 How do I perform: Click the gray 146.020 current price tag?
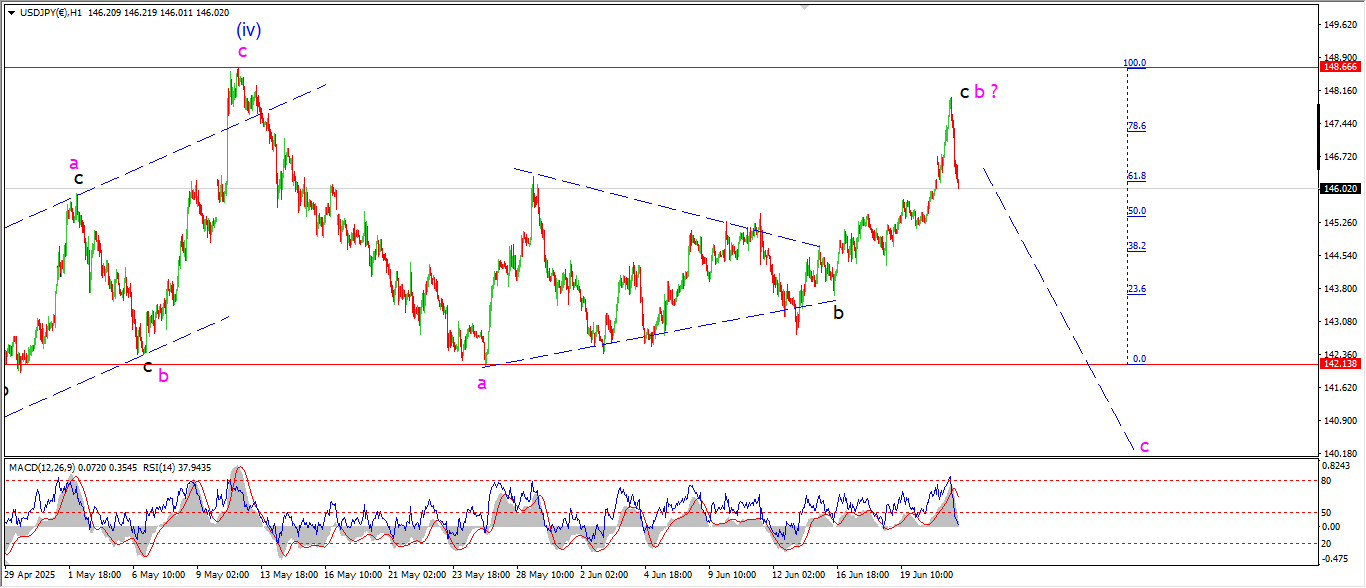pyautogui.click(x=1340, y=188)
